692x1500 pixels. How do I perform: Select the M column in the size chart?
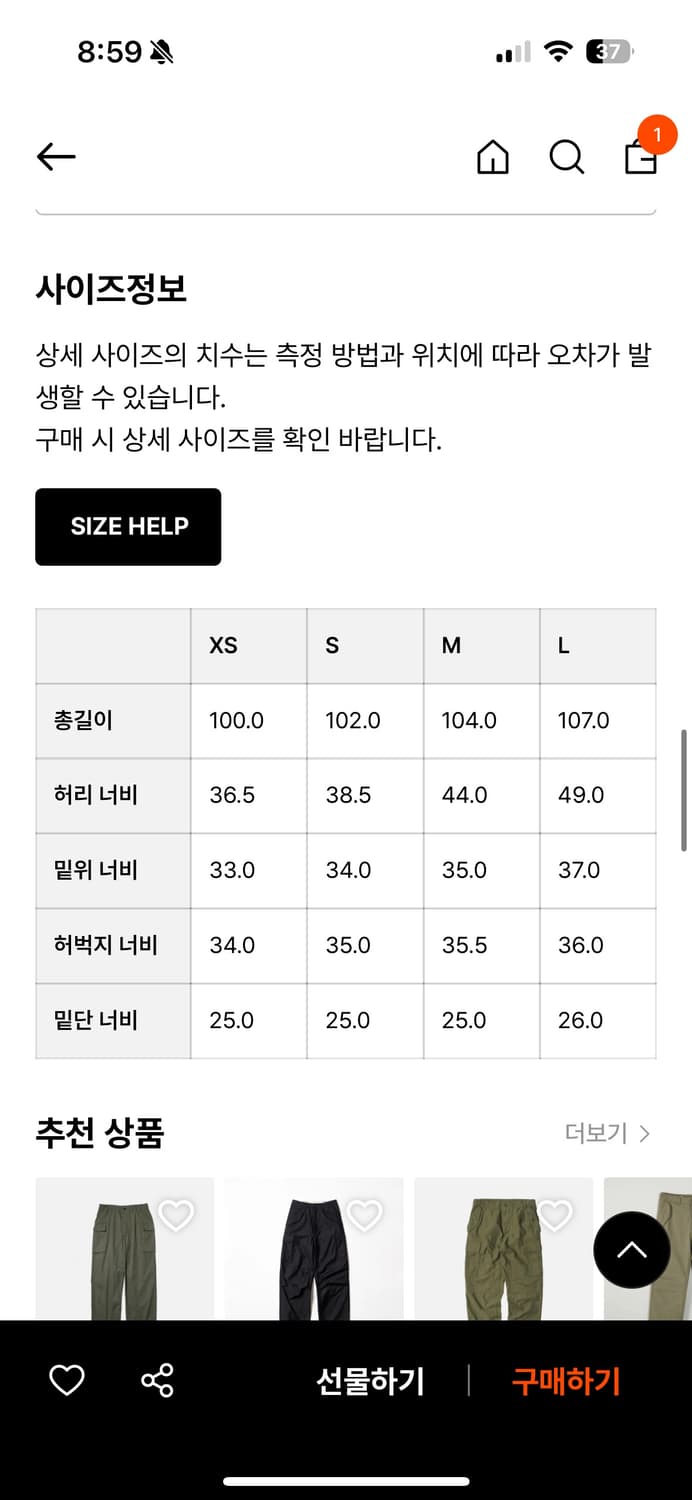click(451, 646)
